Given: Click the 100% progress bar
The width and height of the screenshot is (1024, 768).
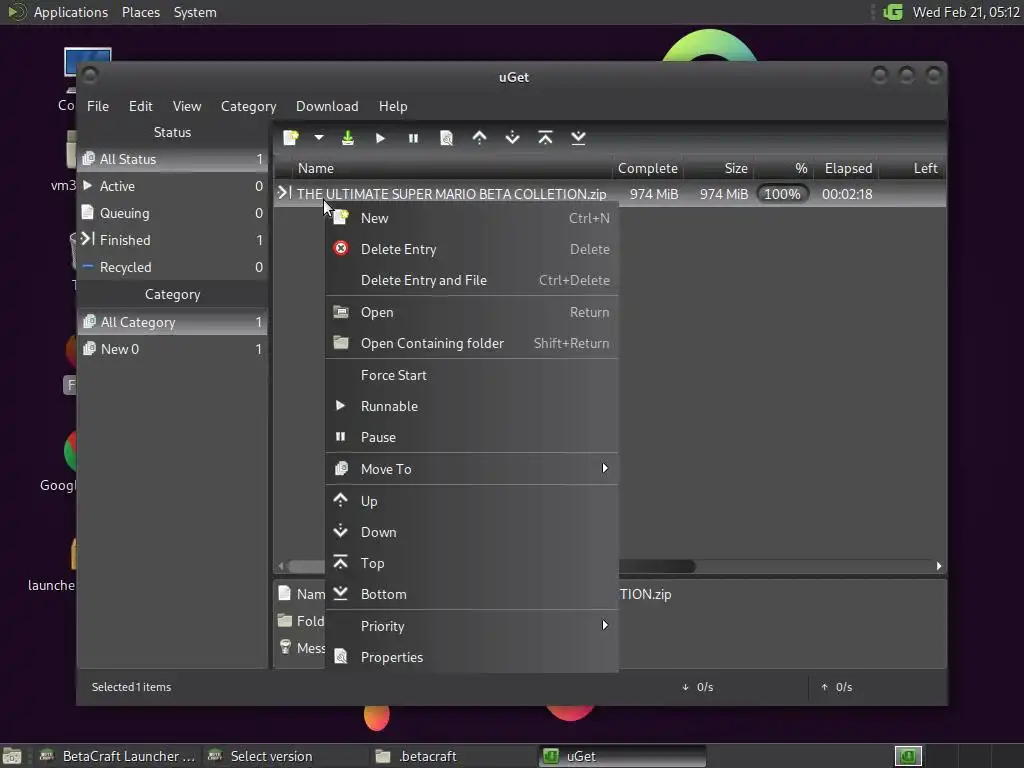Looking at the screenshot, I should tap(782, 194).
